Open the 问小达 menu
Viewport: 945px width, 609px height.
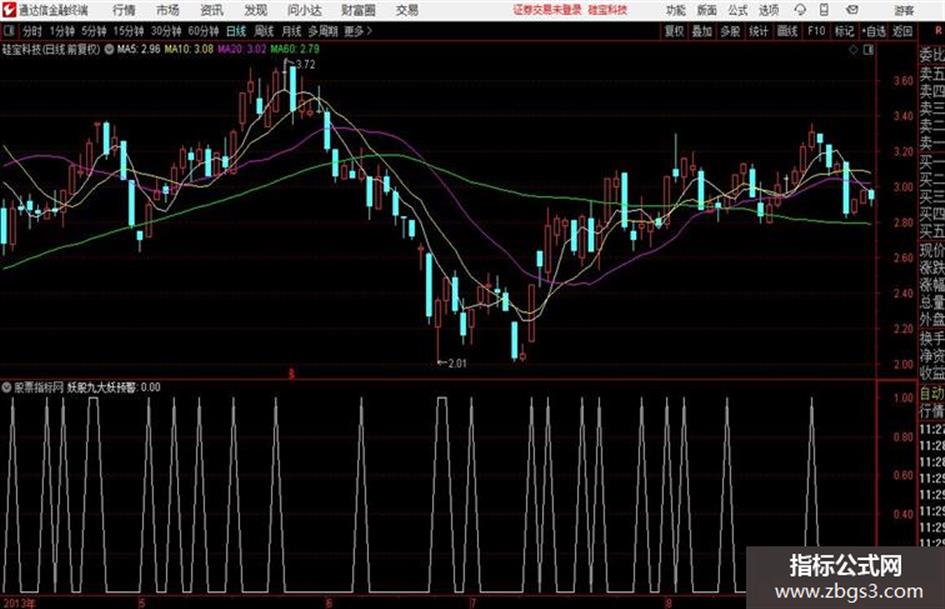click(304, 10)
